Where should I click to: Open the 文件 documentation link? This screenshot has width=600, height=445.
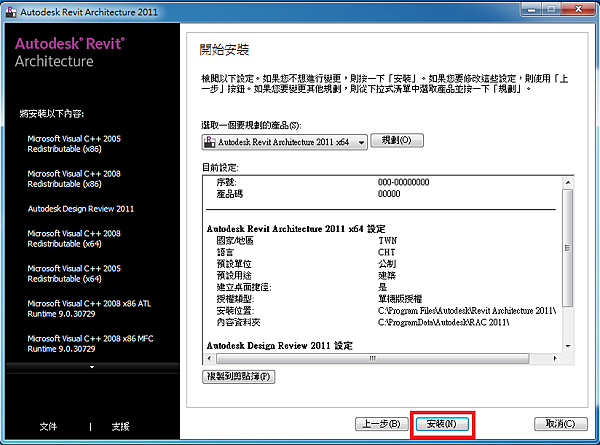[x=48, y=426]
